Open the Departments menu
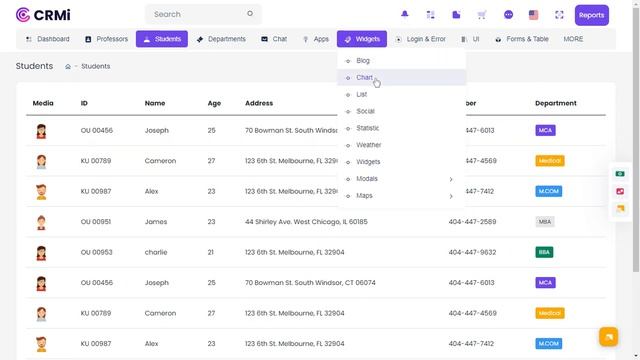 tap(221, 39)
